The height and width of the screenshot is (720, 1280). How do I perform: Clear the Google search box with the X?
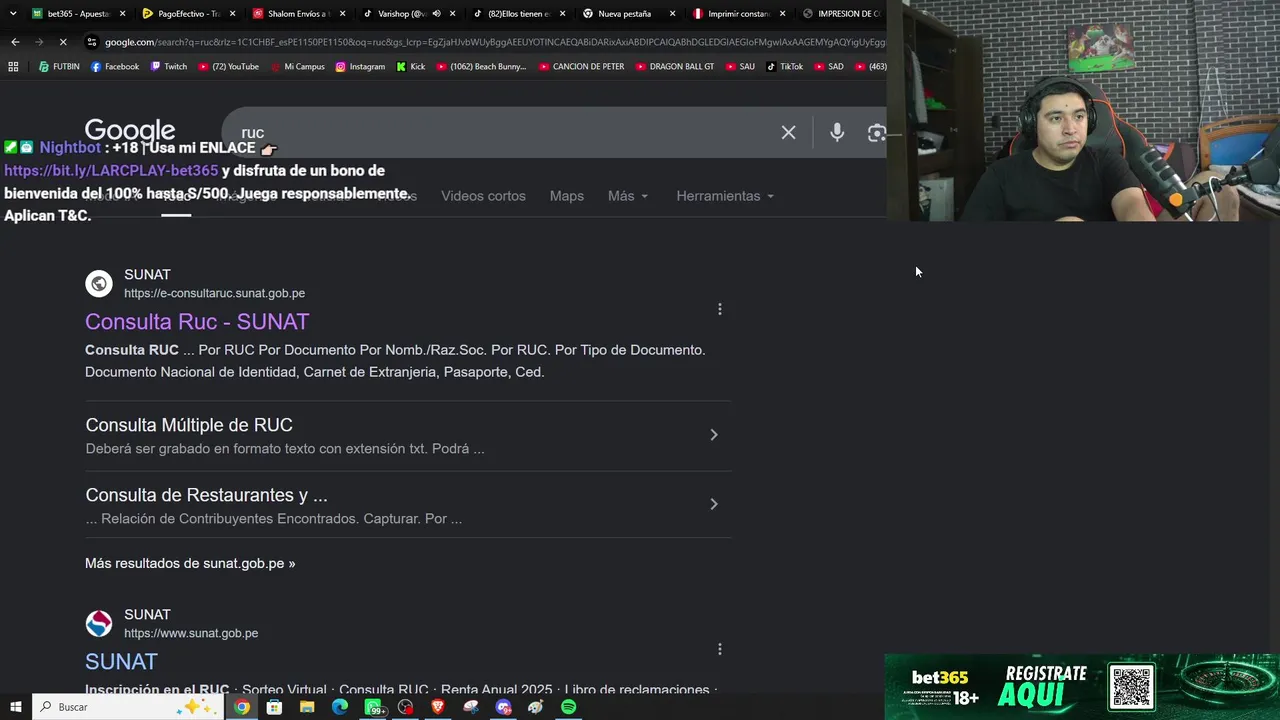coord(788,132)
